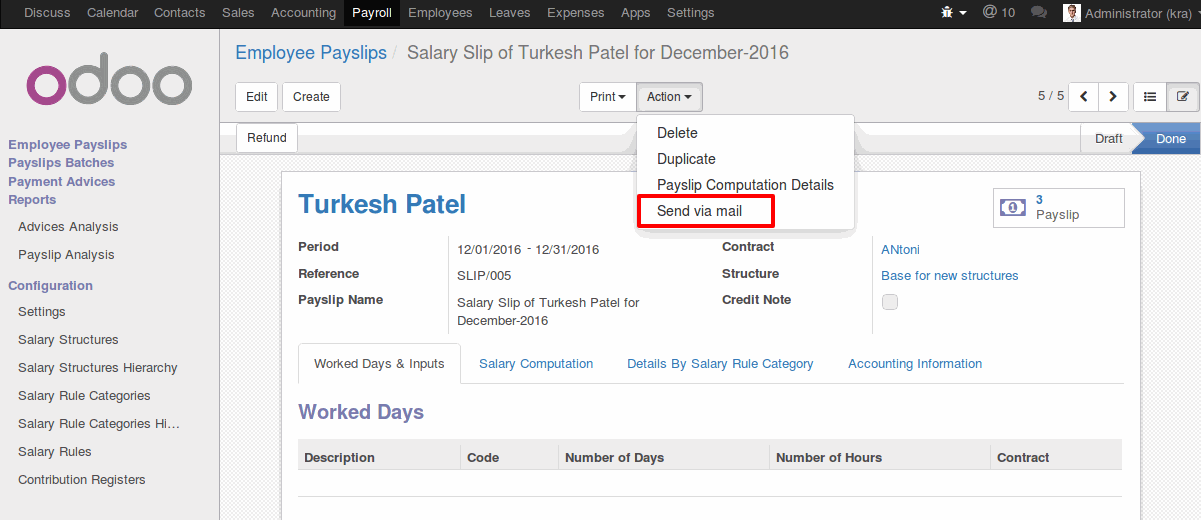Open Salary Structures in sidebar

tap(68, 340)
